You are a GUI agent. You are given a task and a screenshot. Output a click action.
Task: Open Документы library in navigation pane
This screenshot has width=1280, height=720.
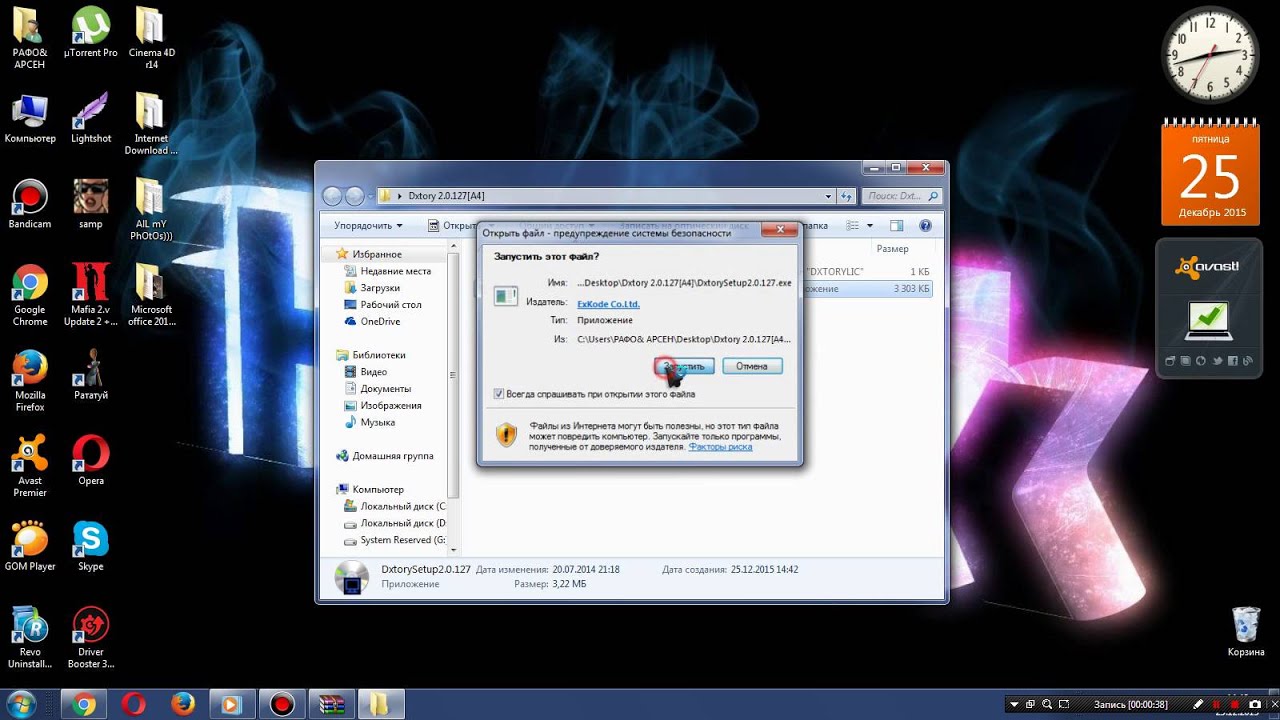pos(376,389)
